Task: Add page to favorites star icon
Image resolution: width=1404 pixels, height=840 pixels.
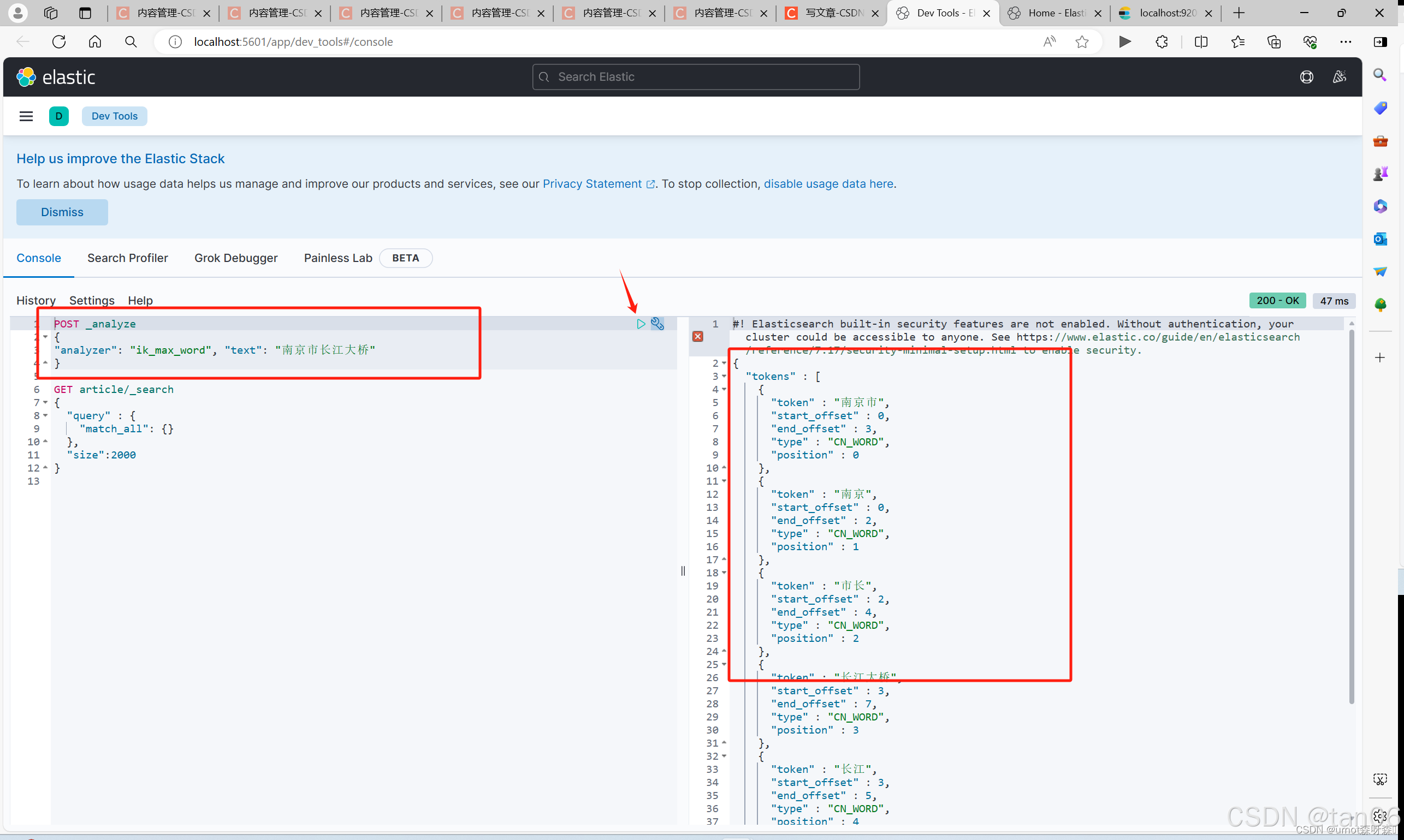Action: point(1082,42)
